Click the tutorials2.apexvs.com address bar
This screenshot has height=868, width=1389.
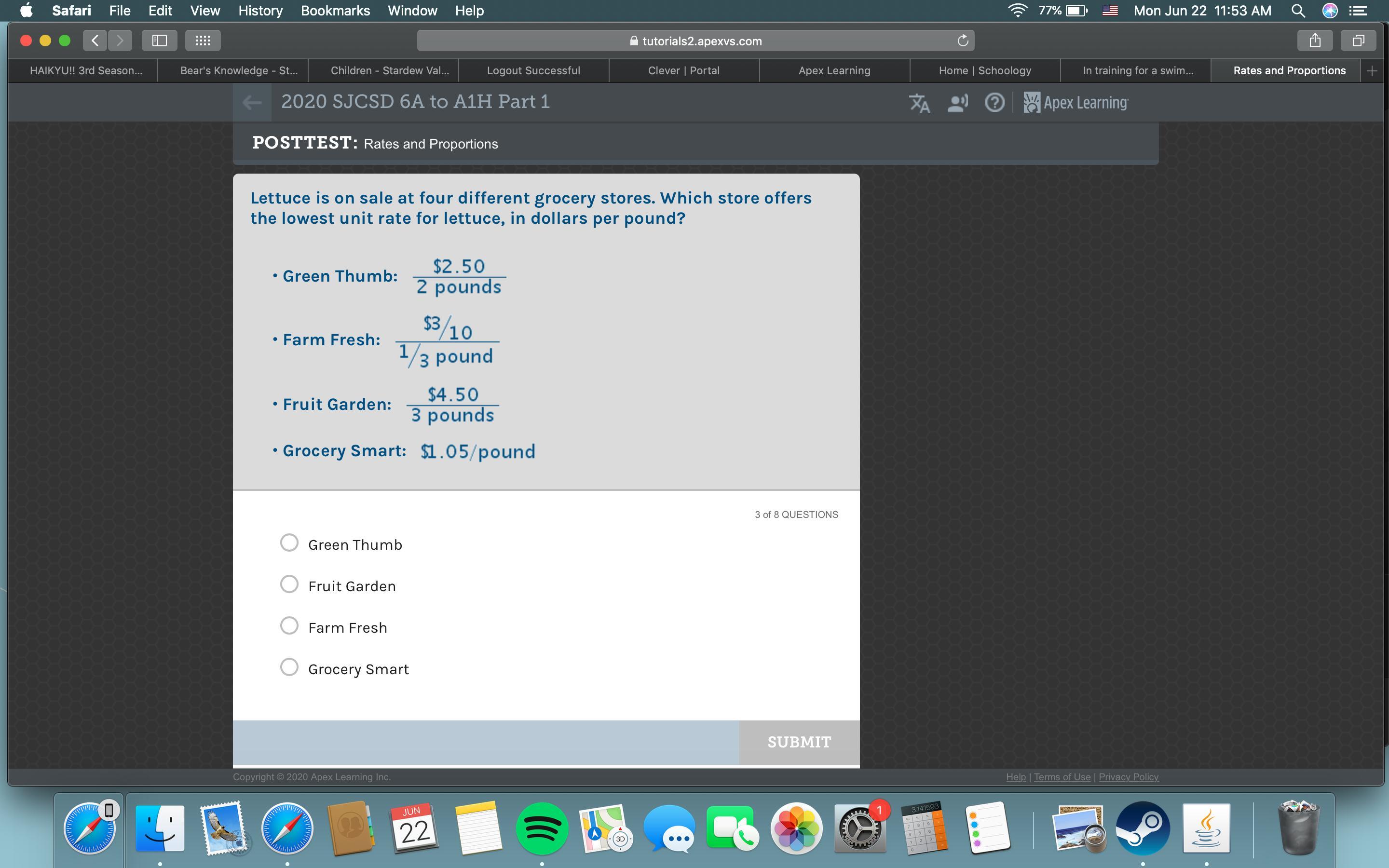coord(695,41)
